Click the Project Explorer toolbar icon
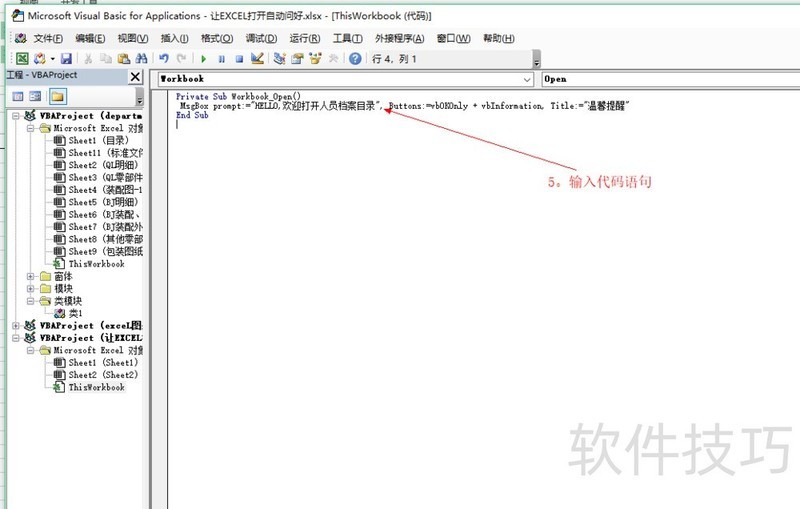The width and height of the screenshot is (800, 509). [279, 59]
